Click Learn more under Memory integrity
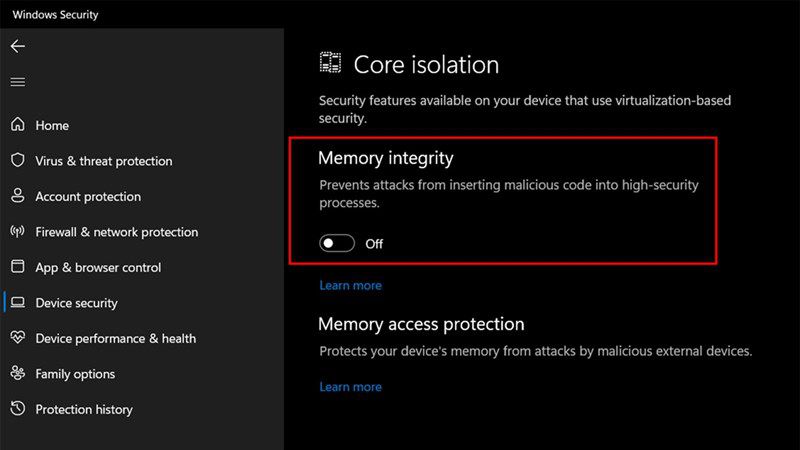 pos(351,286)
